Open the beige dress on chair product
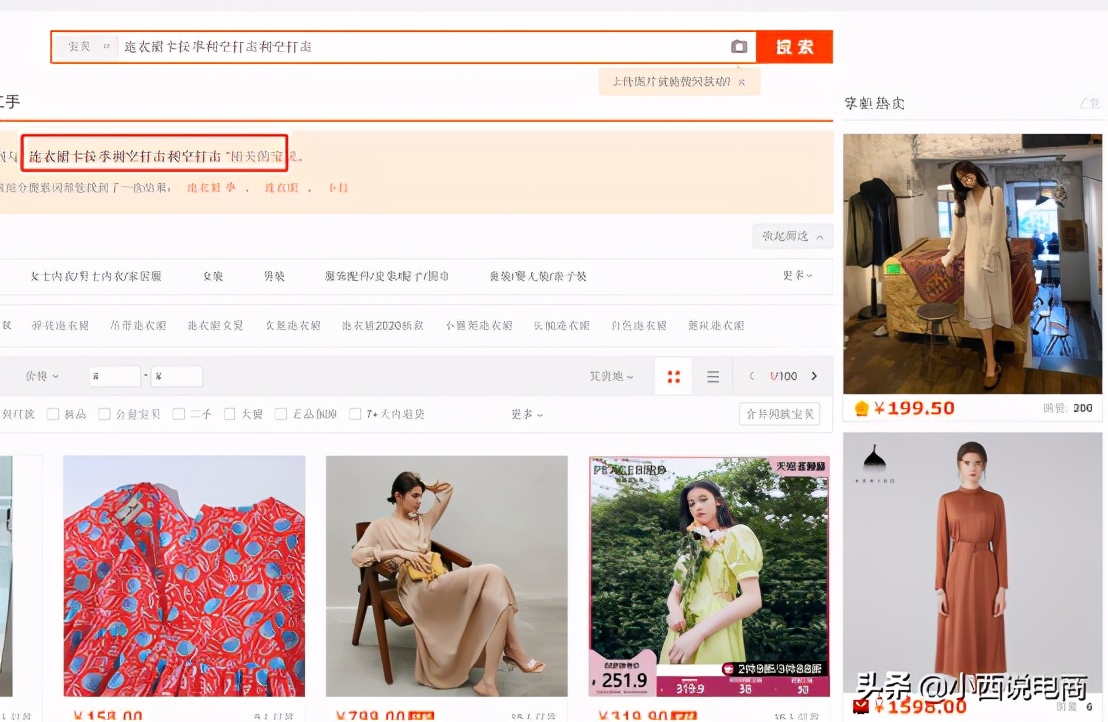This screenshot has width=1108, height=722. click(x=447, y=576)
